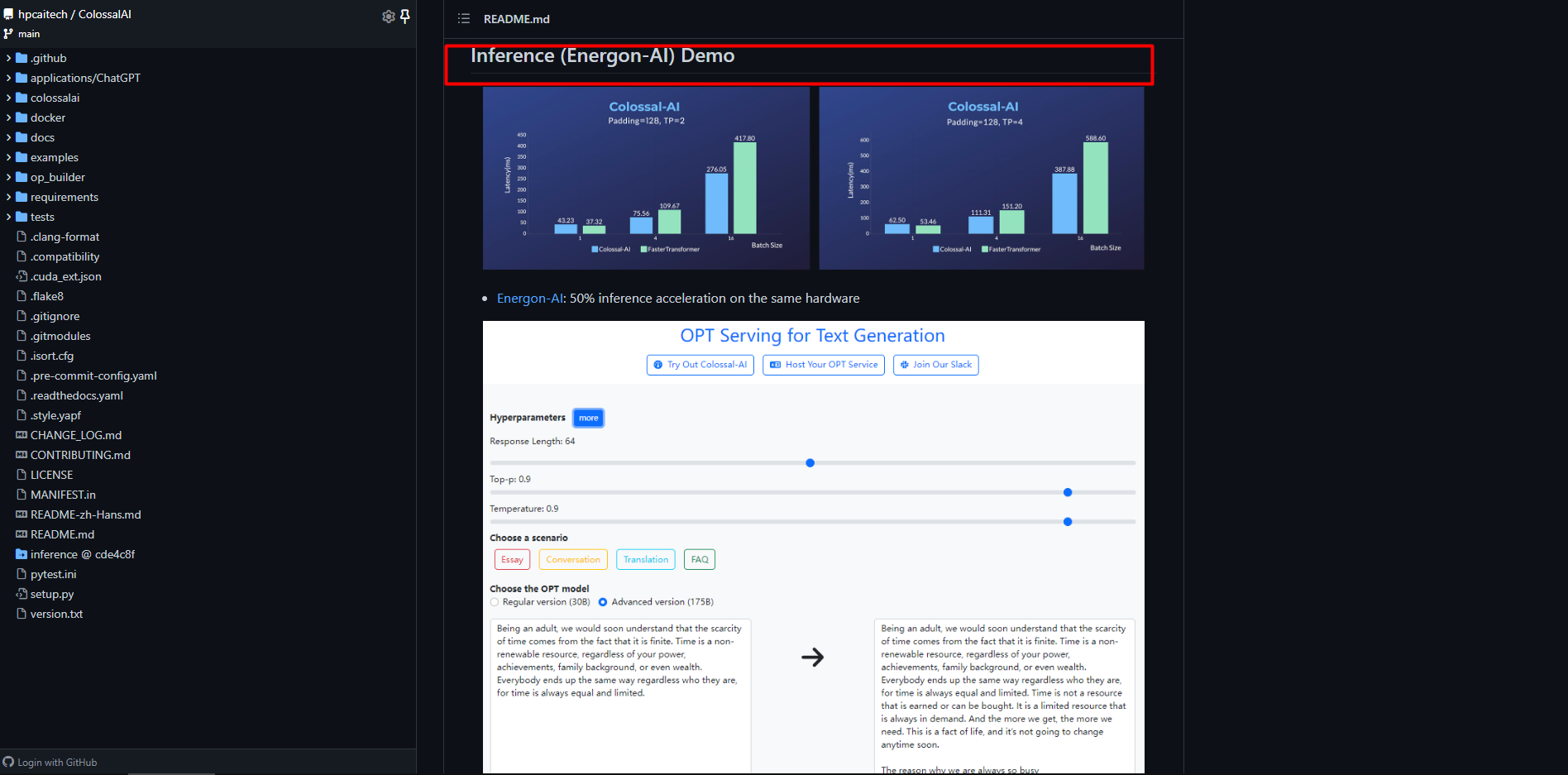
Task: Open MANIFEST.in in file tree
Action: (x=63, y=495)
